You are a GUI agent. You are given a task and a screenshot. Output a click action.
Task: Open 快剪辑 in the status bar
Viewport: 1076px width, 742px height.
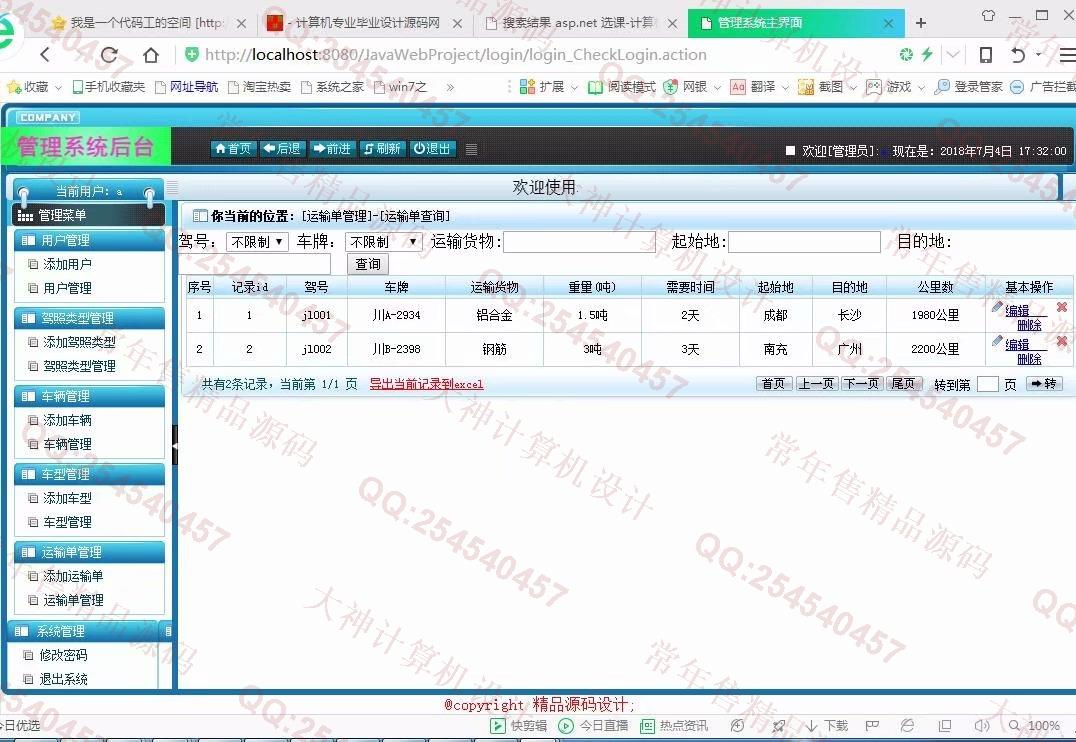[x=519, y=726]
